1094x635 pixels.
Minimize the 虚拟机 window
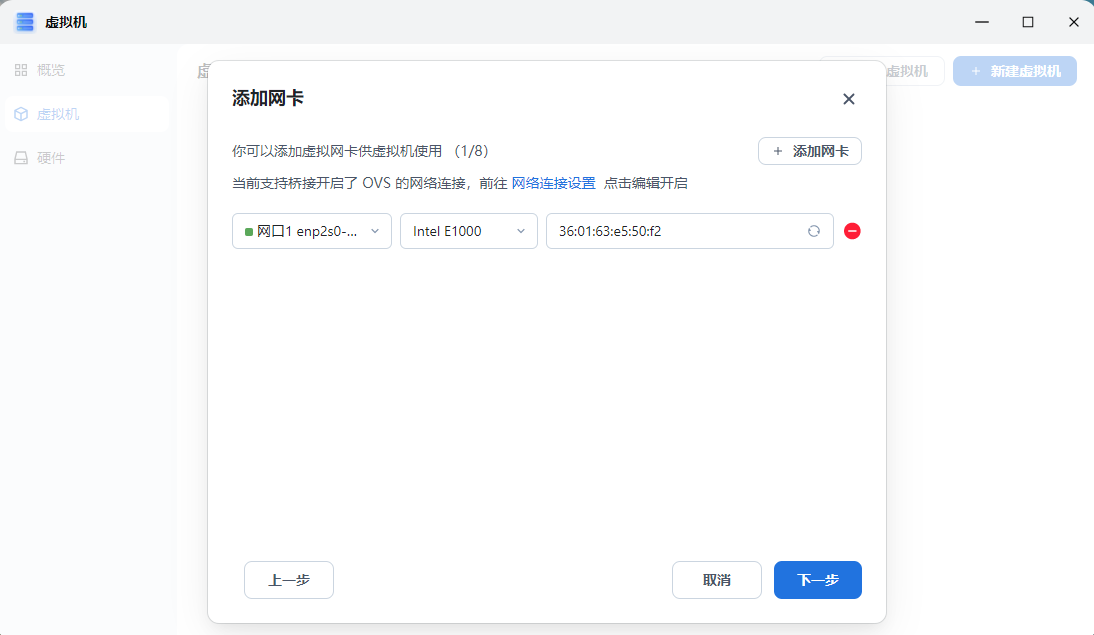[982, 22]
